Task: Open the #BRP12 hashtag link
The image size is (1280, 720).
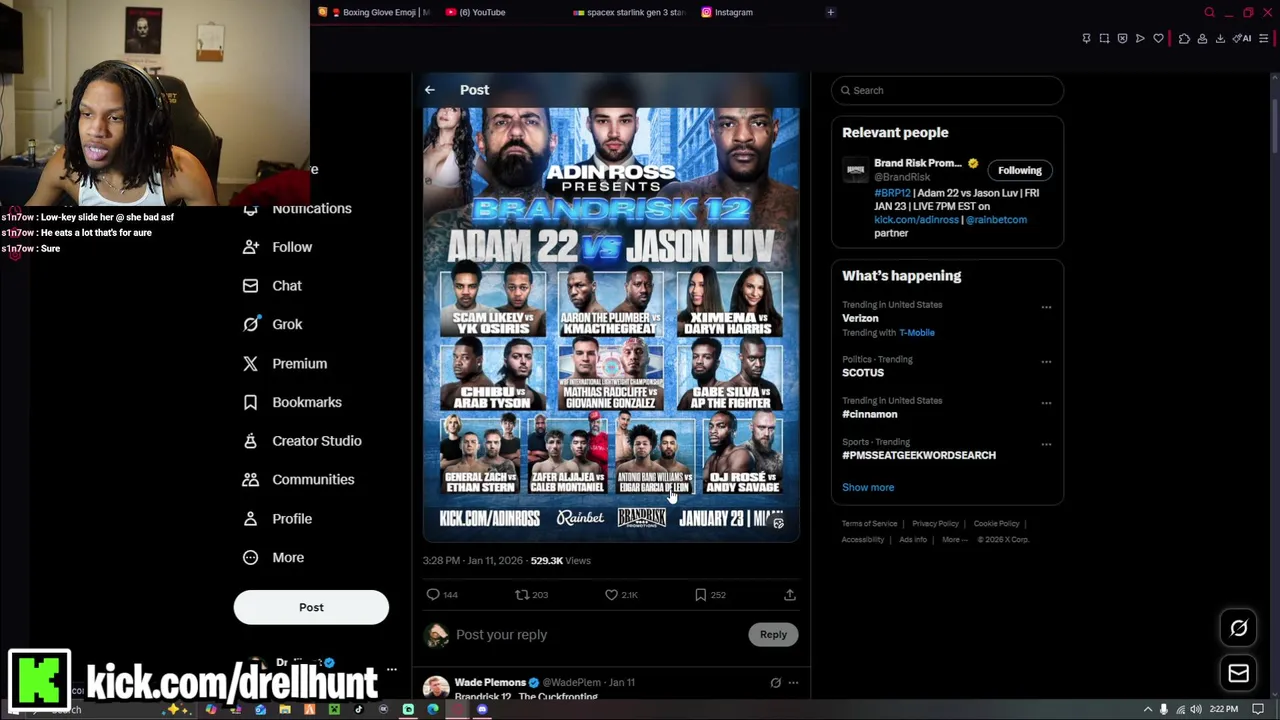Action: click(892, 193)
